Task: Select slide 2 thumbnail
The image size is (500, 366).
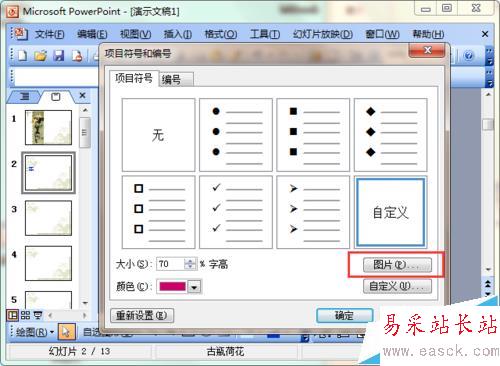Action: coord(48,173)
